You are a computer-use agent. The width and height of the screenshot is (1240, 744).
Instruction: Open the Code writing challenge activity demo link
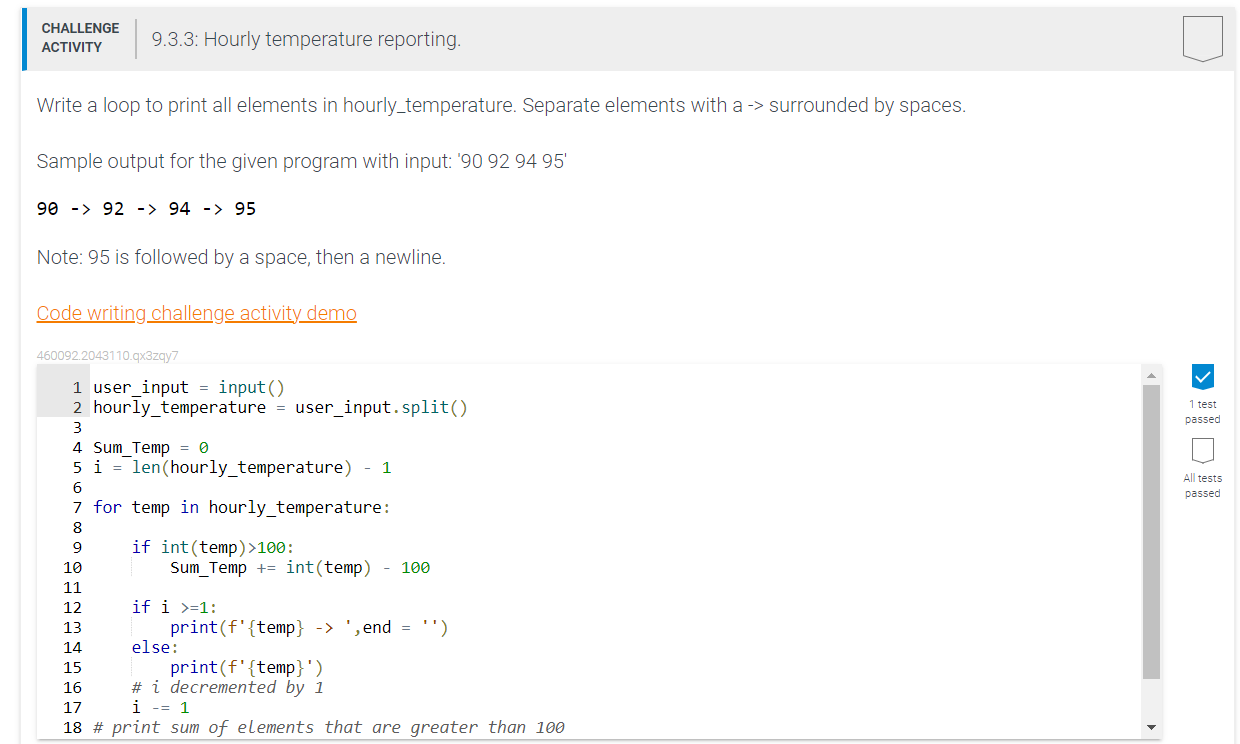pos(196,313)
